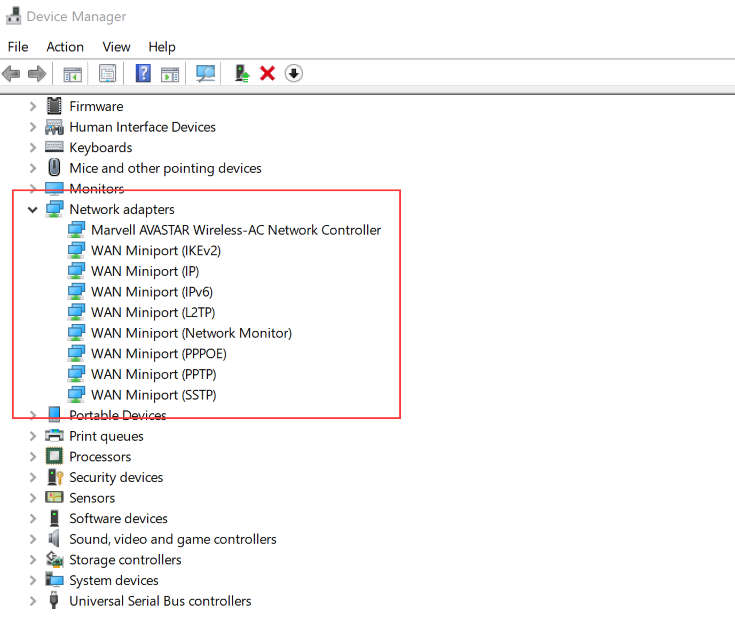Expand the Universal Serial Bus controllers node
This screenshot has width=735, height=624.
tap(33, 601)
